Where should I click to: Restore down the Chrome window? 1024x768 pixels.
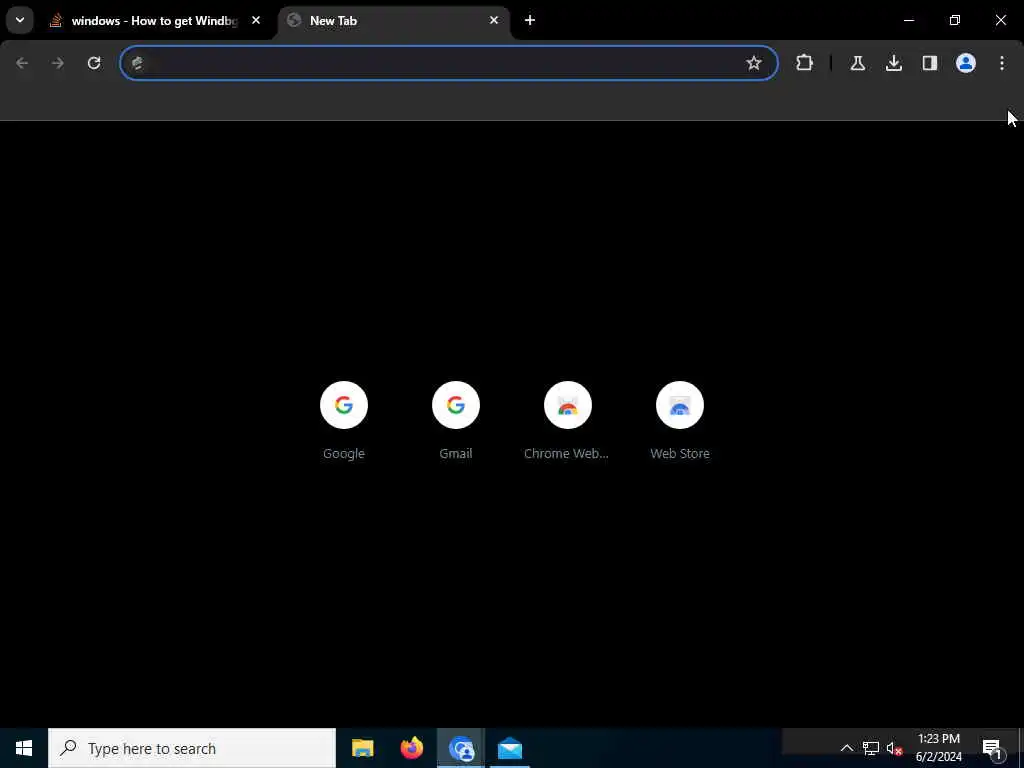pyautogui.click(x=955, y=20)
